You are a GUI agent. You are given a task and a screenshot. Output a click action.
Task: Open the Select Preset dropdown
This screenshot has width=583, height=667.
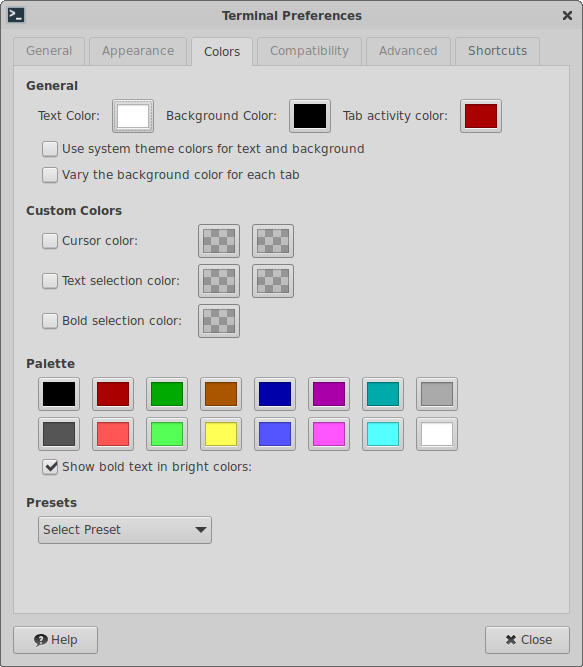[x=125, y=530]
